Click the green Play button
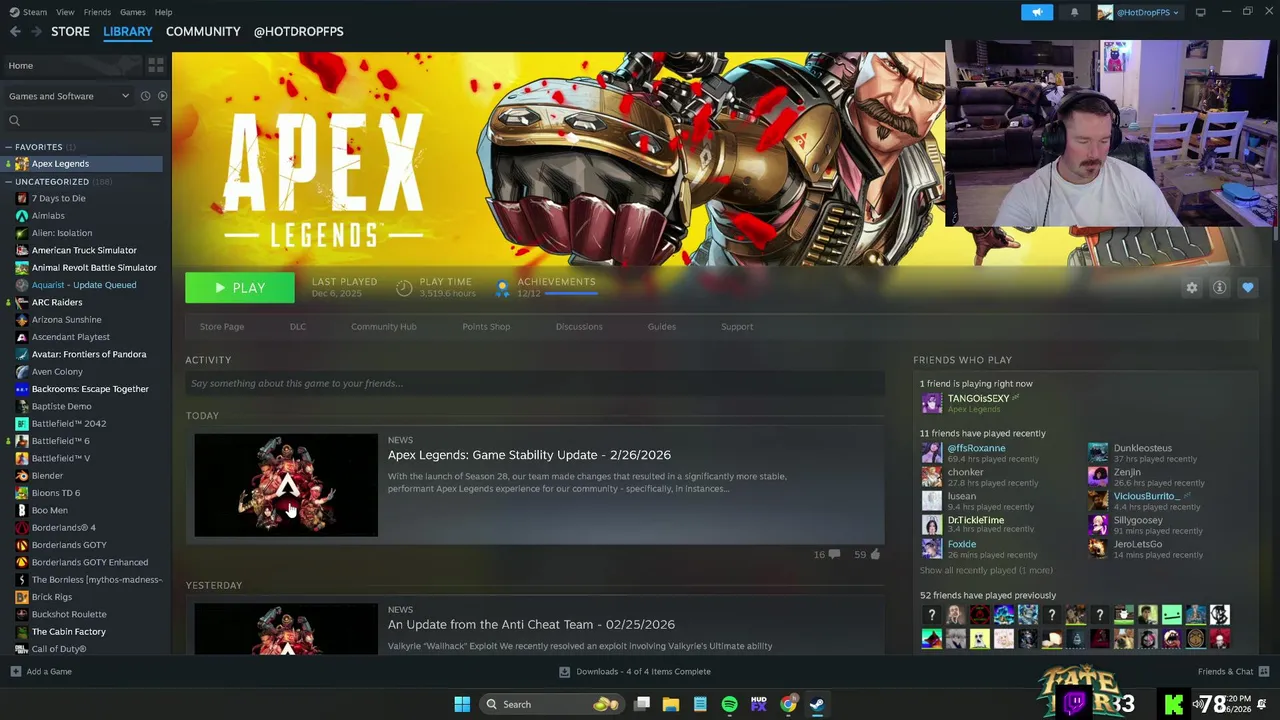Image resolution: width=1280 pixels, height=720 pixels. click(240, 287)
